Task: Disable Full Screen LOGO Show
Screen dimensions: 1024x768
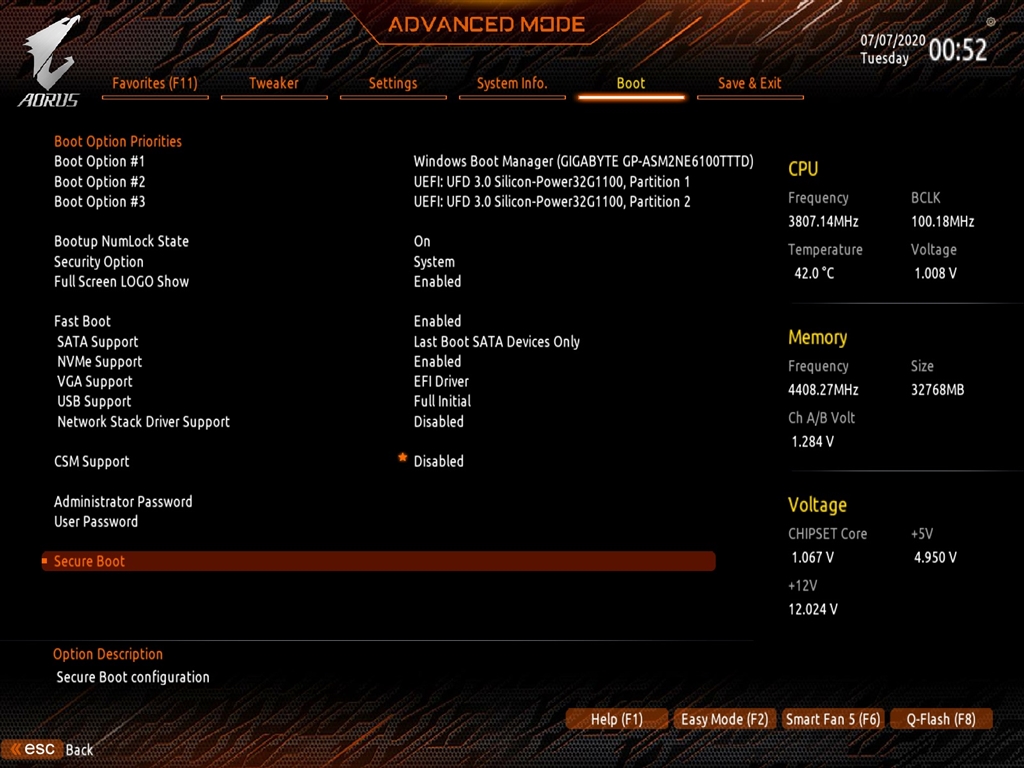Action: 437,281
